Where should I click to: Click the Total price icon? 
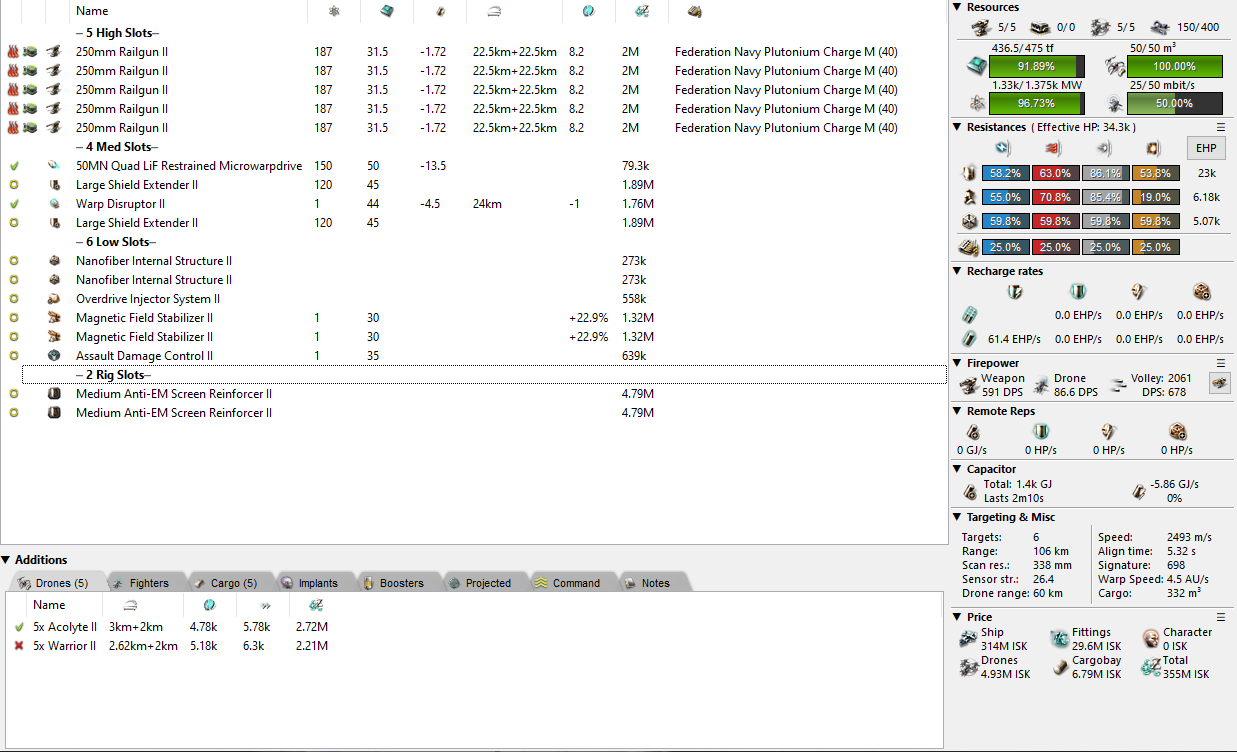pos(1150,668)
